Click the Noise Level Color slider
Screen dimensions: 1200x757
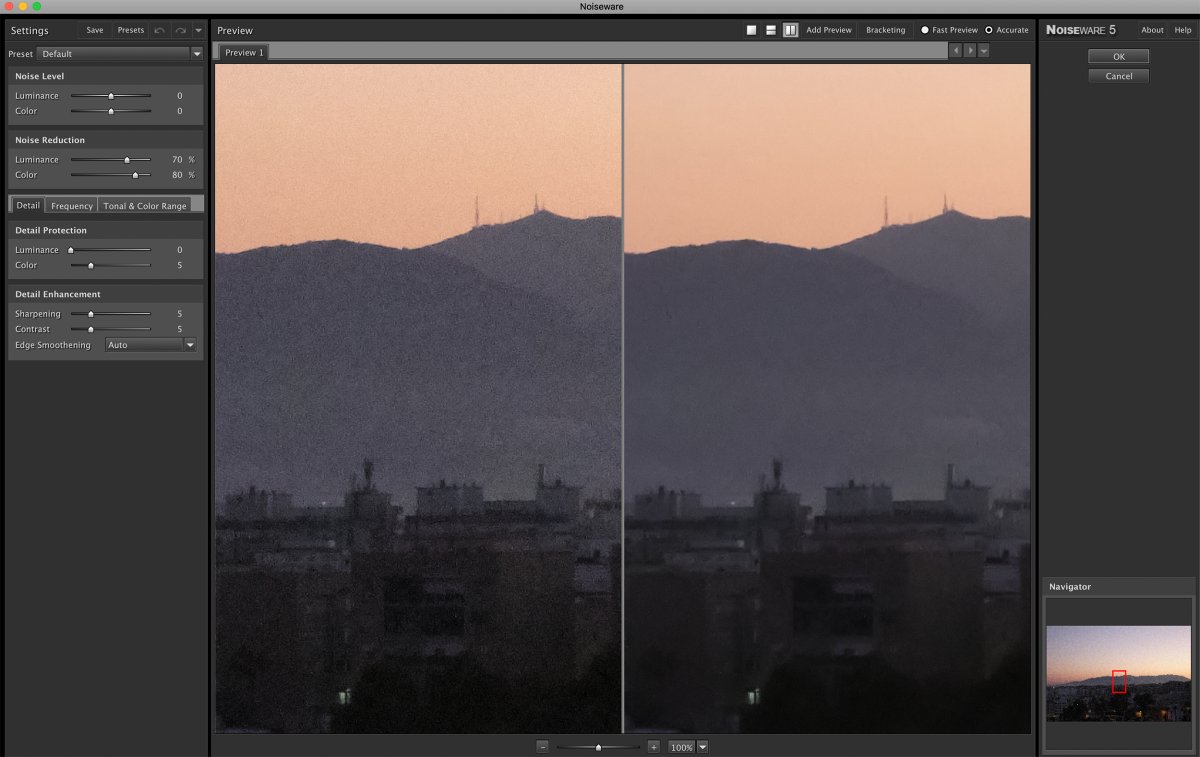pyautogui.click(x=110, y=111)
